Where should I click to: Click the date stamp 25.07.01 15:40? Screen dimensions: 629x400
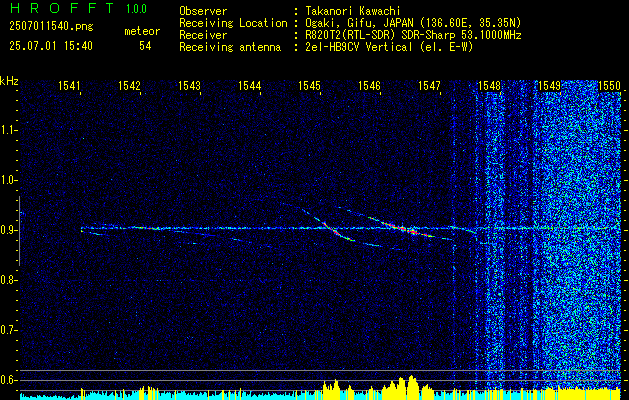tap(51, 46)
